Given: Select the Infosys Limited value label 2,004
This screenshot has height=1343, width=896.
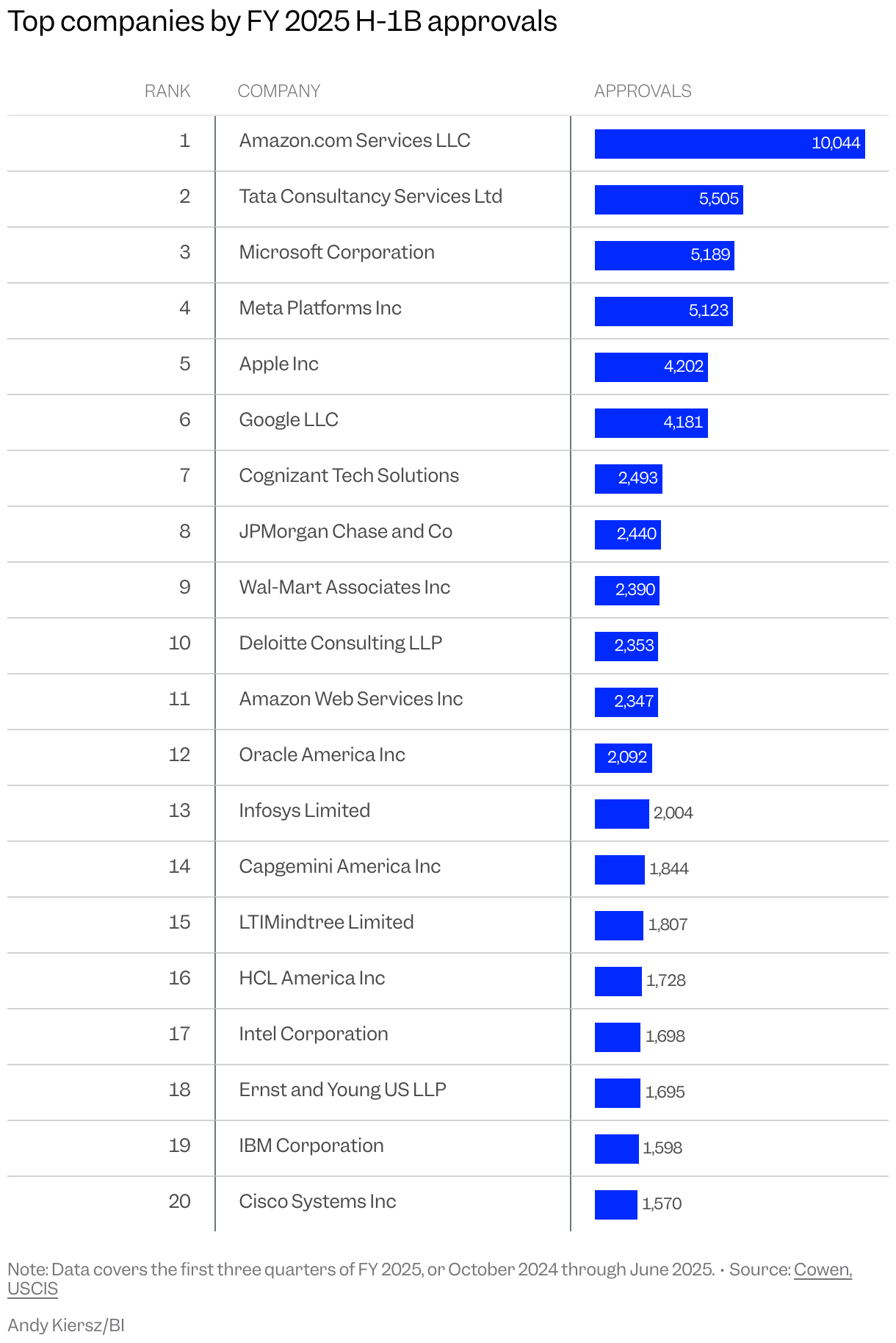Looking at the screenshot, I should pyautogui.click(x=673, y=813).
